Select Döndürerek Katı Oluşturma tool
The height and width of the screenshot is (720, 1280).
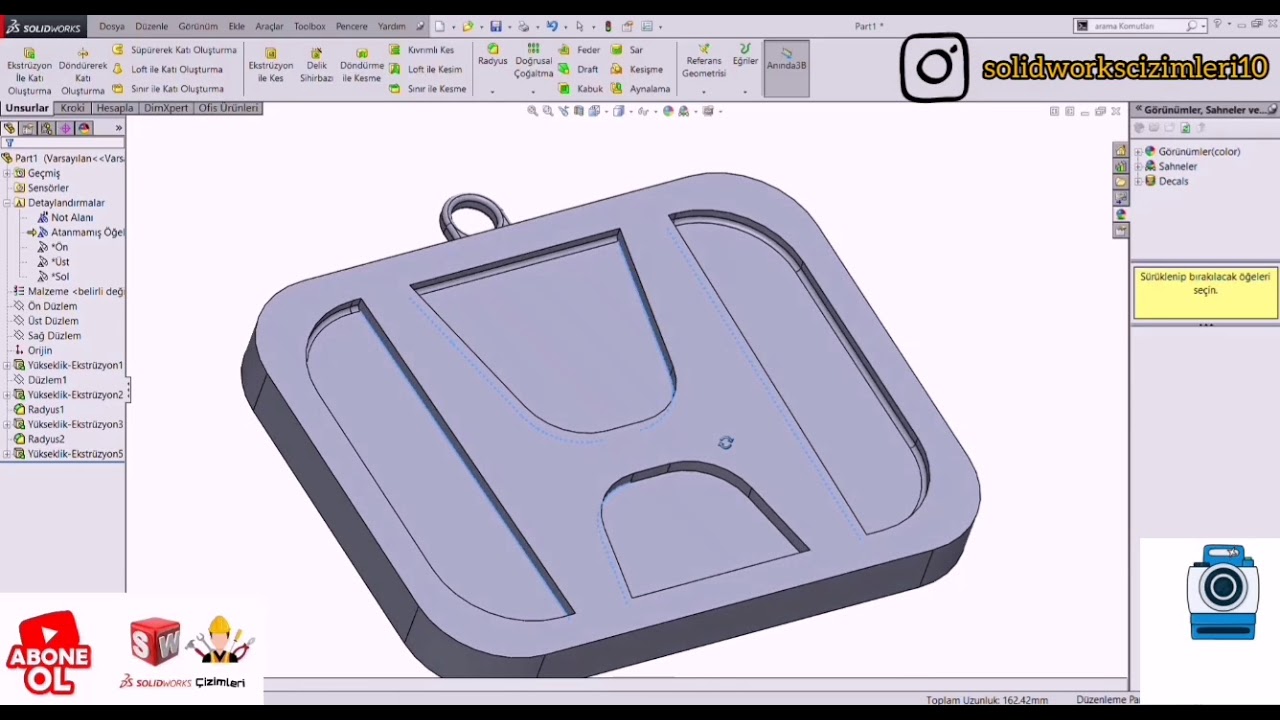(83, 70)
